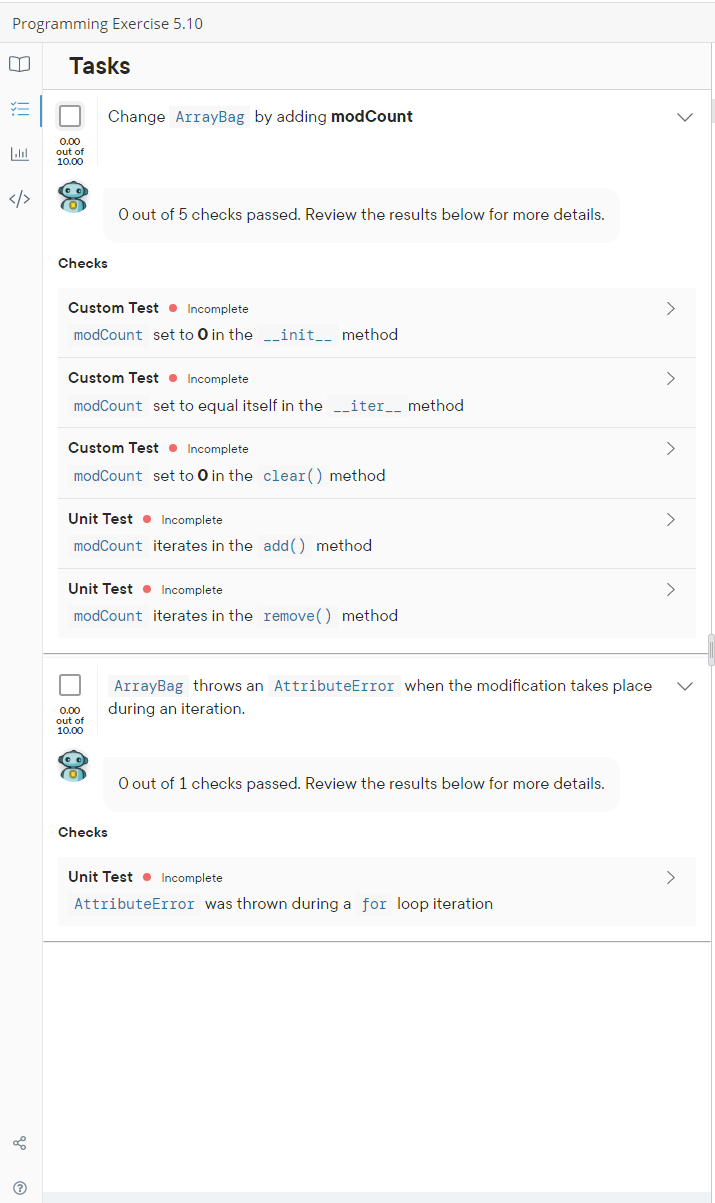This screenshot has width=715, height=1203.
Task: Switch to the Tasks checklist tab in sidebar
Action: (19, 110)
